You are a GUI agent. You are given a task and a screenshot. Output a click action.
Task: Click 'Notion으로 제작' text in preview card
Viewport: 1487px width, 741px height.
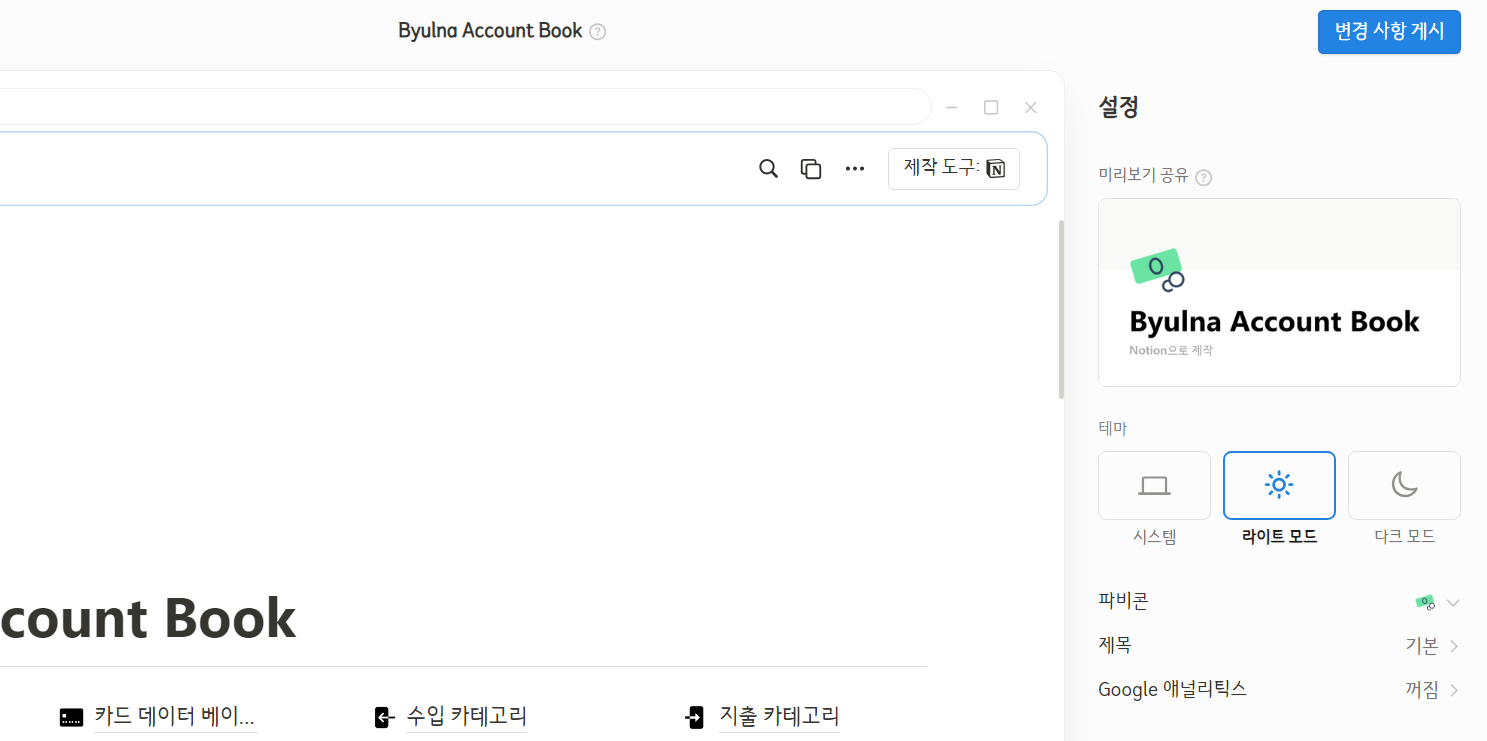point(1171,351)
